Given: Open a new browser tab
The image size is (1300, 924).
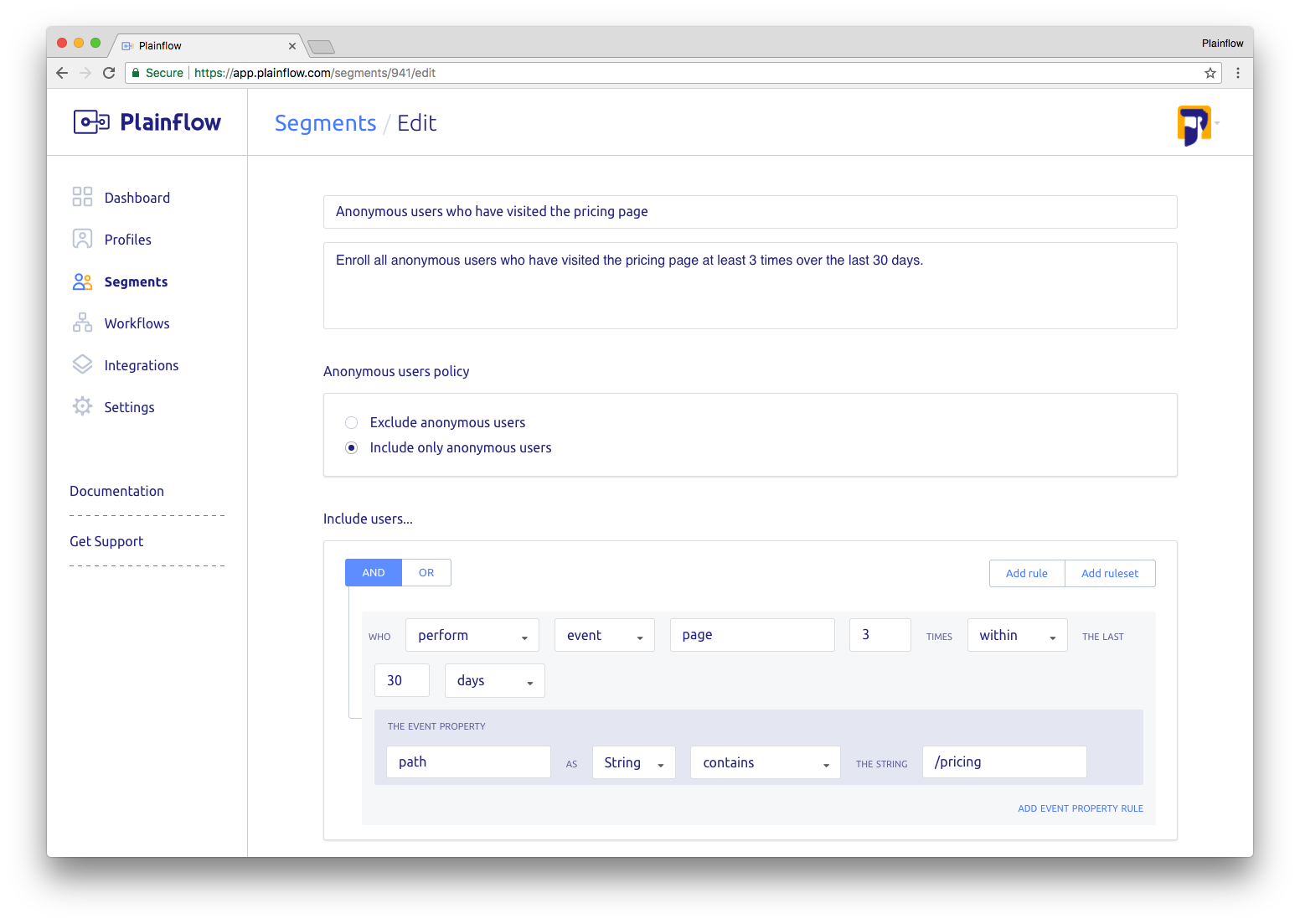Looking at the screenshot, I should coord(321,46).
